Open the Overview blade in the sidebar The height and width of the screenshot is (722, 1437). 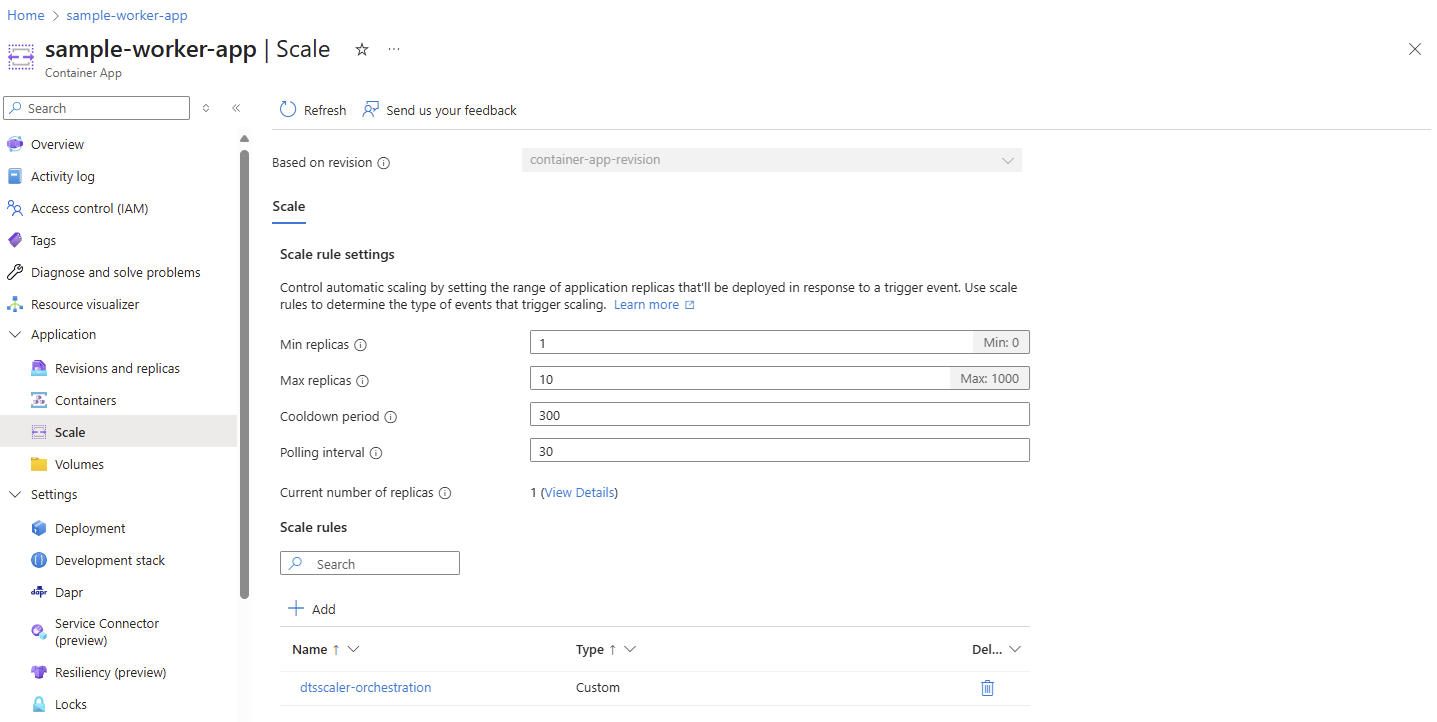coord(56,143)
